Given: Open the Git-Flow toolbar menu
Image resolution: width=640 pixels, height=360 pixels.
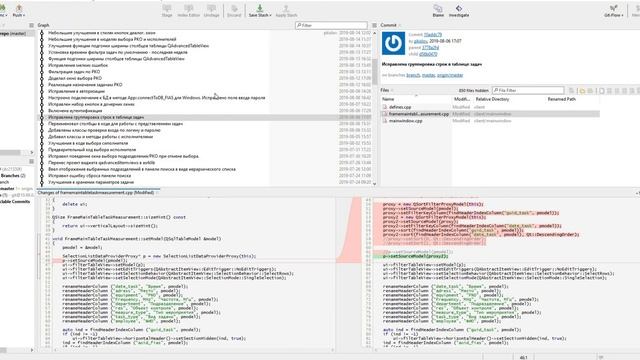Looking at the screenshot, I should [613, 11].
